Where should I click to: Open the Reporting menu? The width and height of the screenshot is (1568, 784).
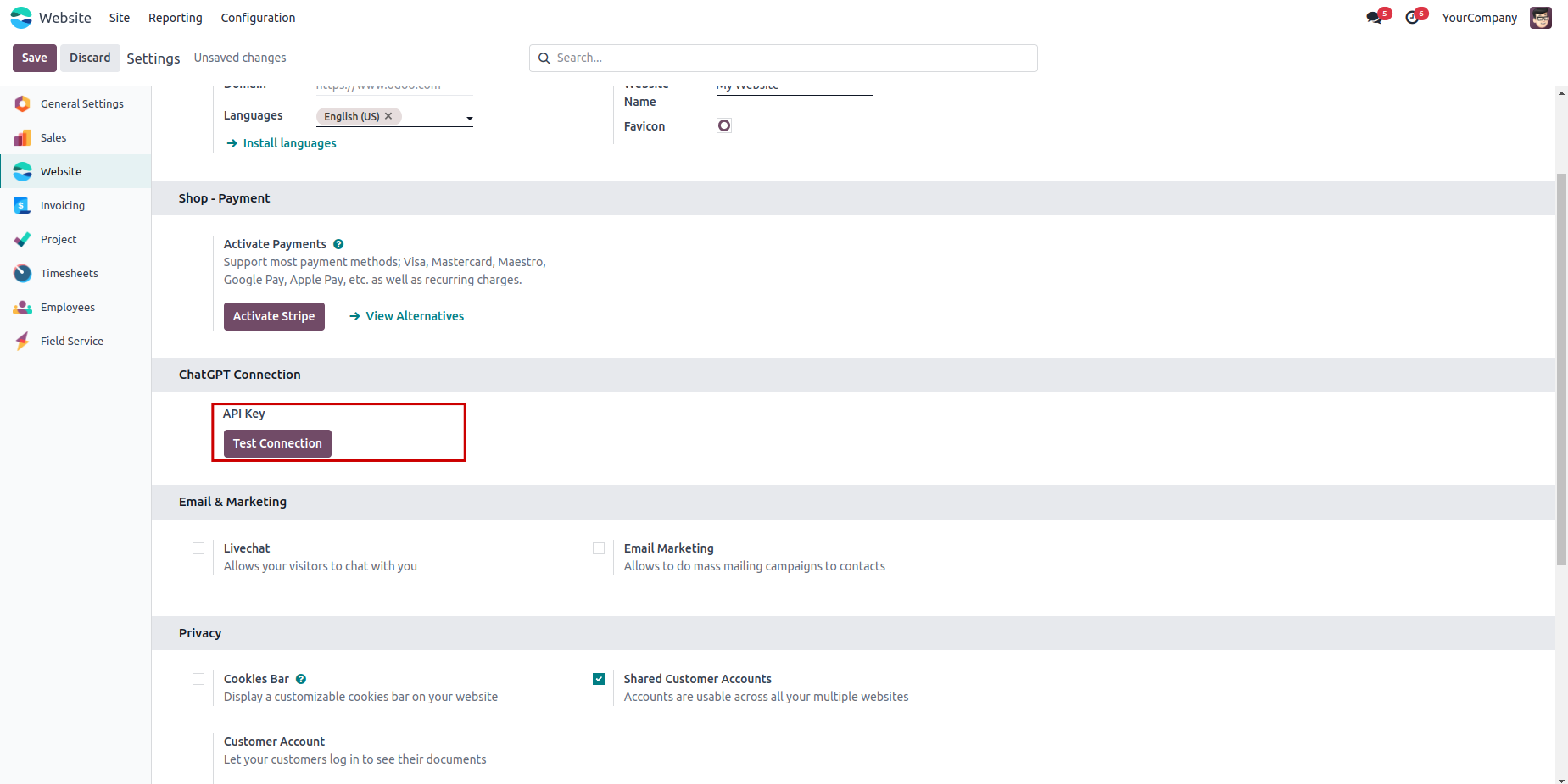pos(175,18)
